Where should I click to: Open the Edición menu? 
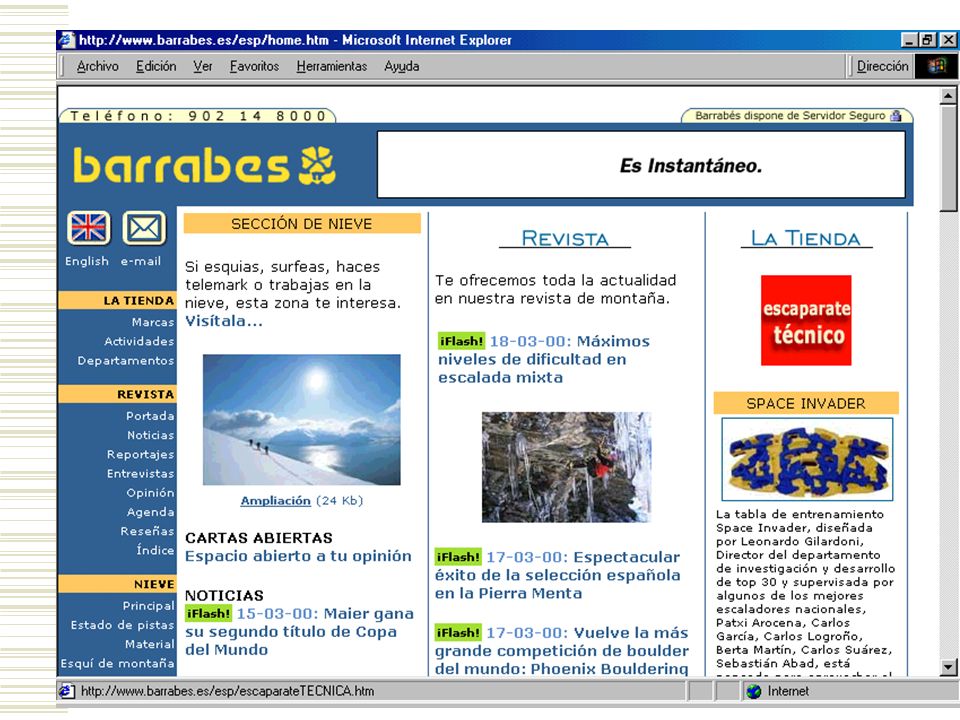[156, 66]
